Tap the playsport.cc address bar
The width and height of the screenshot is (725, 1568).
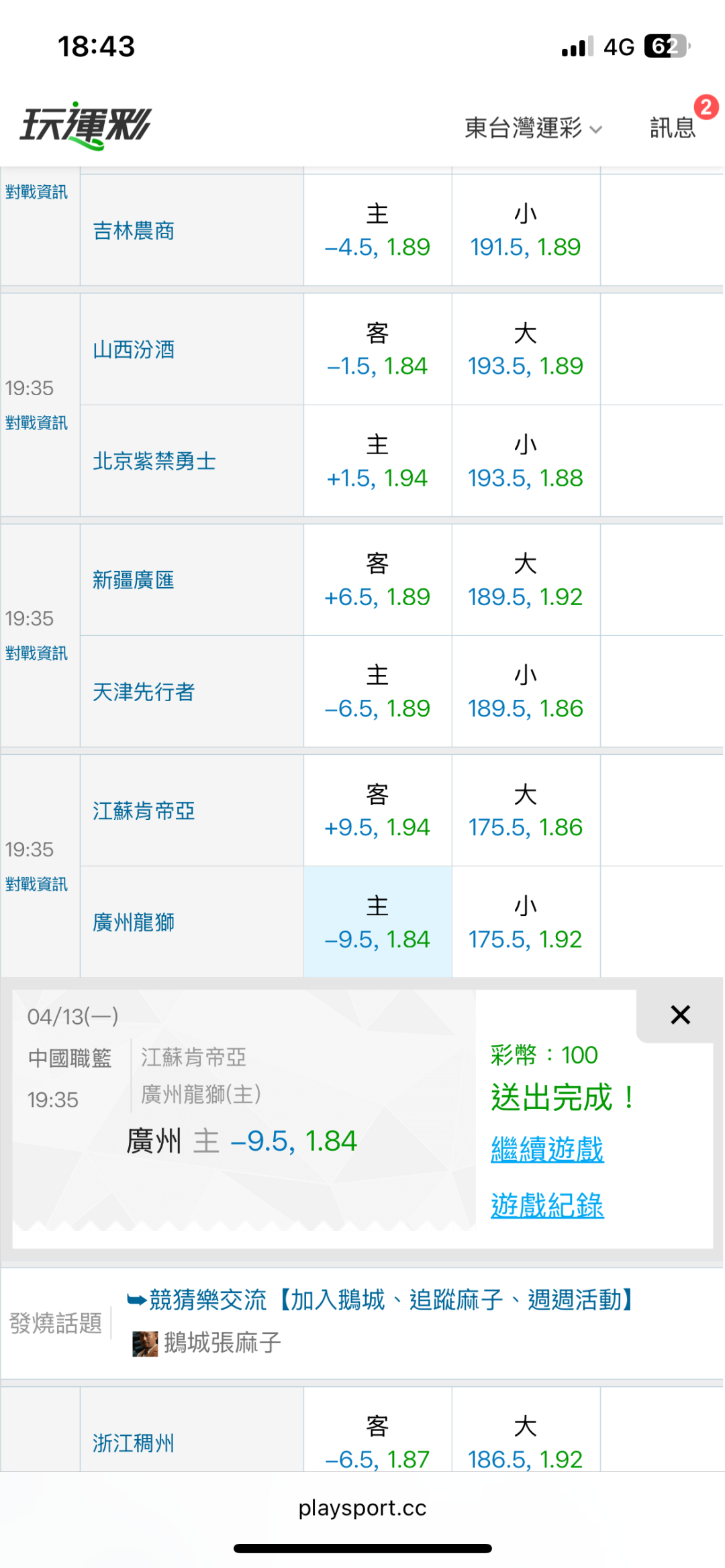pyautogui.click(x=362, y=1508)
